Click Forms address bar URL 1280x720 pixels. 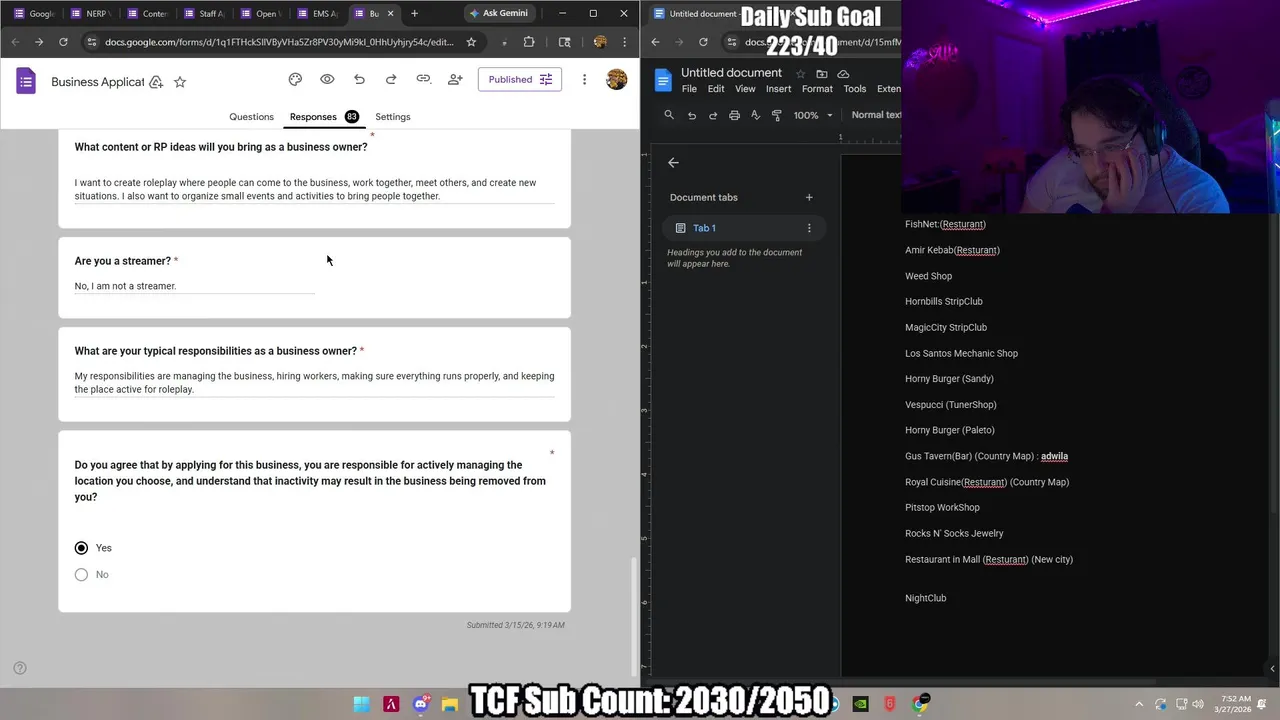pos(279,42)
